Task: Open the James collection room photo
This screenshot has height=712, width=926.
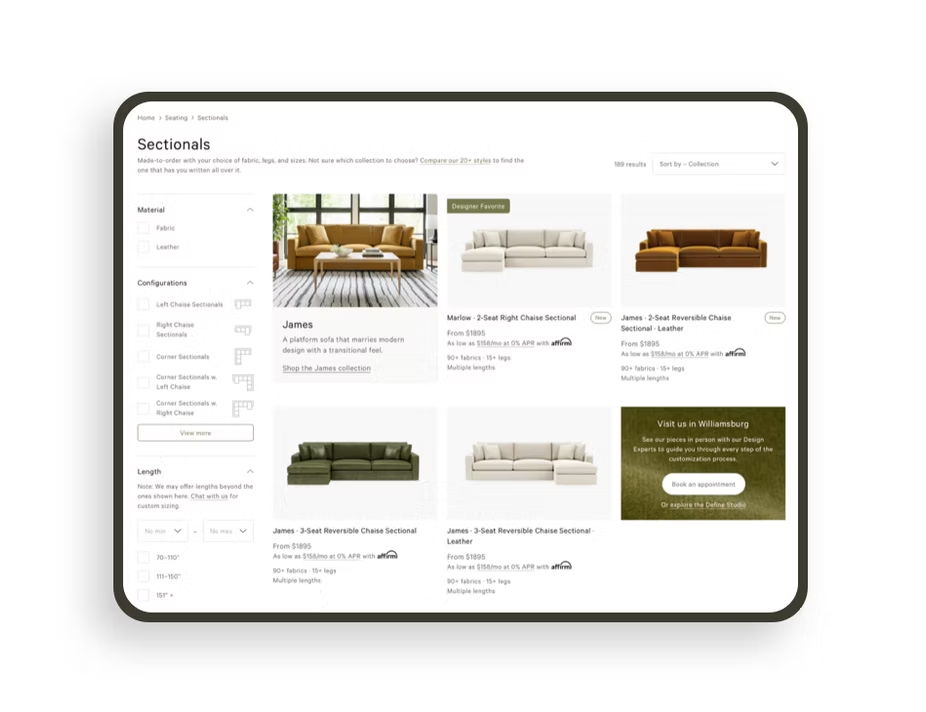Action: (355, 250)
